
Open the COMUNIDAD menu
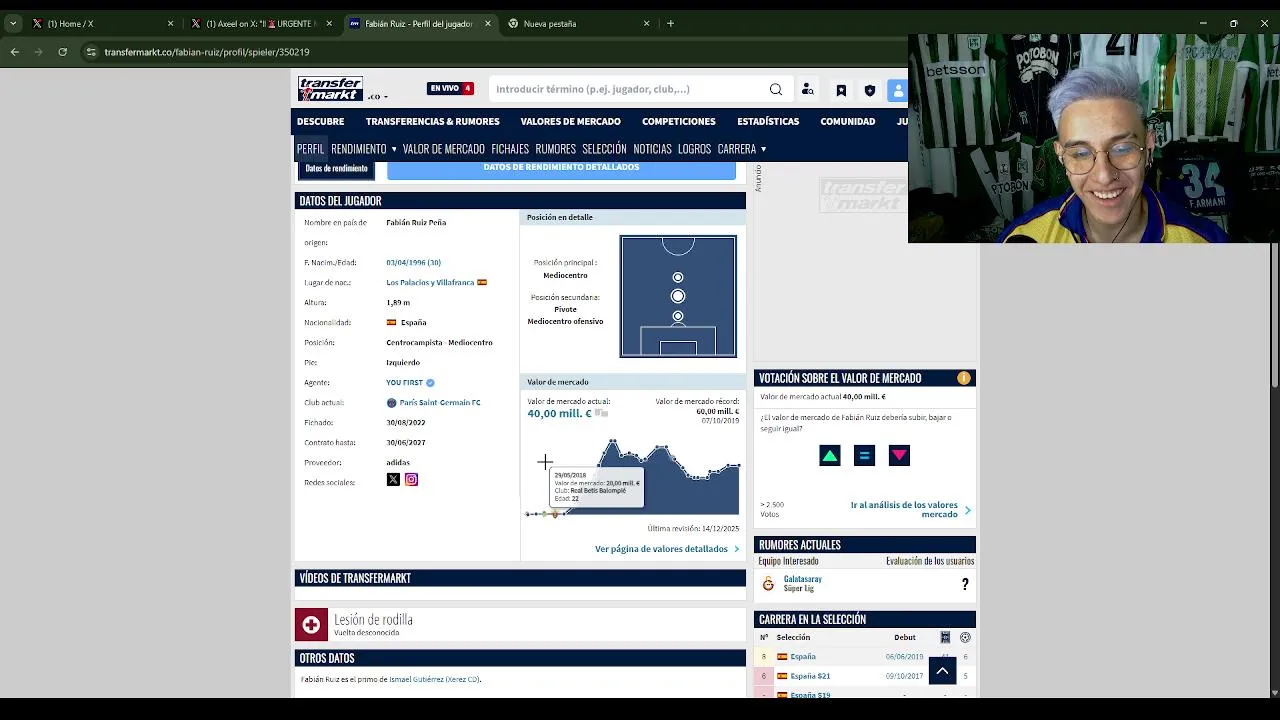point(848,122)
